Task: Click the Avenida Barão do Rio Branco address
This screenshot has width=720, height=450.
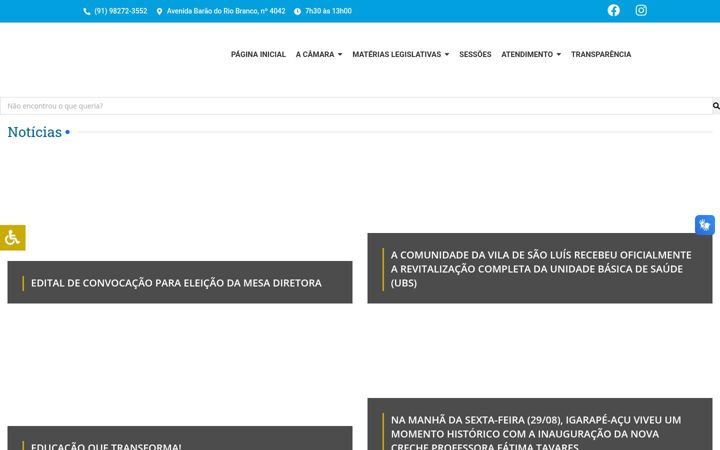Action: tap(226, 11)
